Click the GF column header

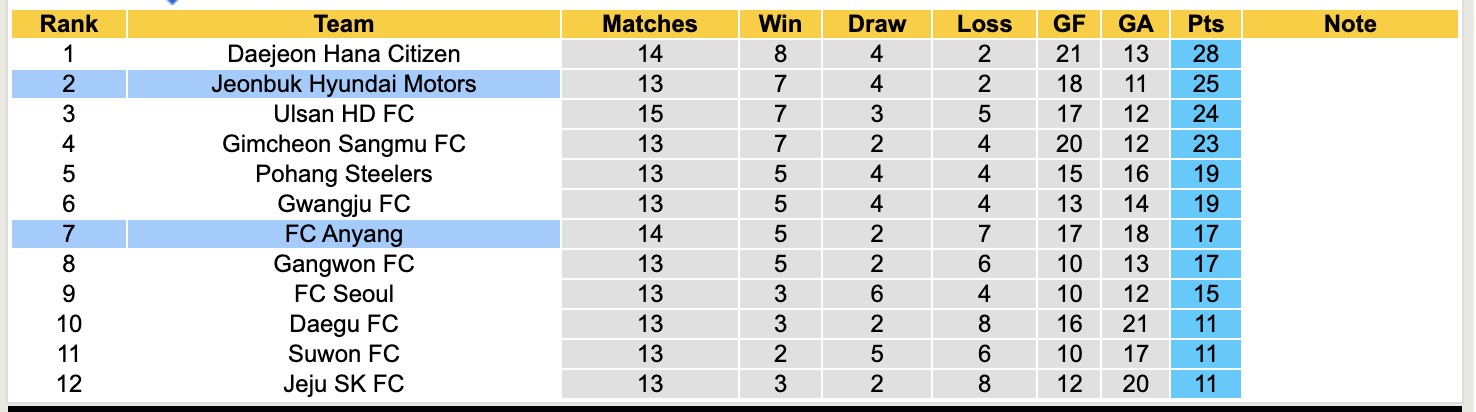1069,24
